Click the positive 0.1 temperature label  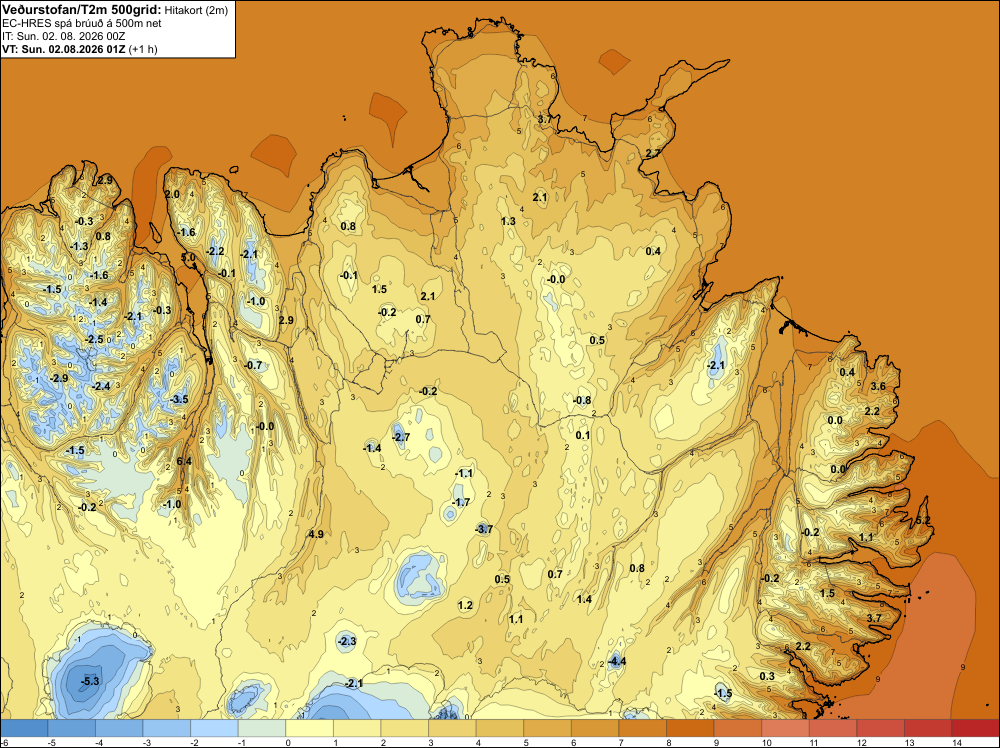pyautogui.click(x=583, y=436)
